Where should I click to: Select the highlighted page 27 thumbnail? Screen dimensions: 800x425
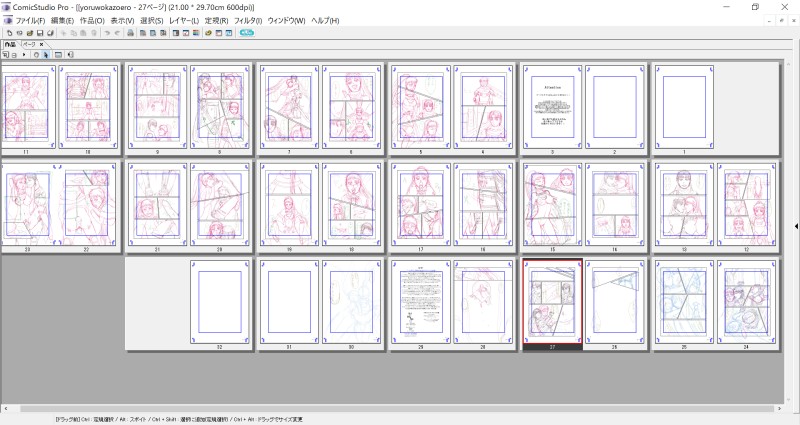553,301
